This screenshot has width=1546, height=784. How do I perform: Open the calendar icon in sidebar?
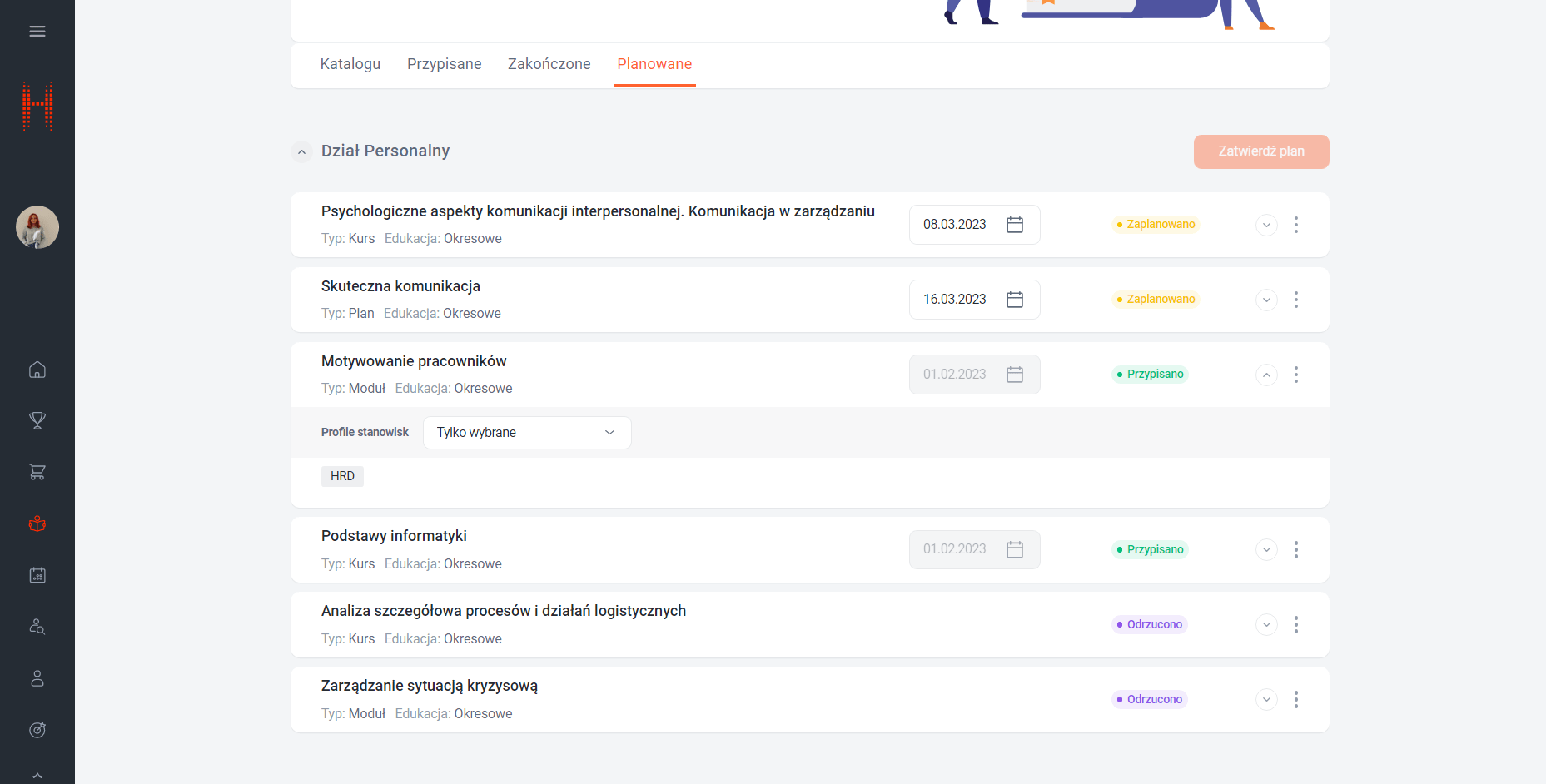pyautogui.click(x=37, y=575)
